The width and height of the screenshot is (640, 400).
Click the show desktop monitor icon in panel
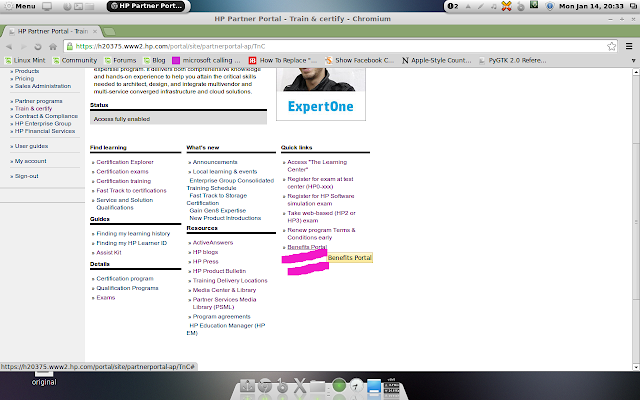click(47, 6)
